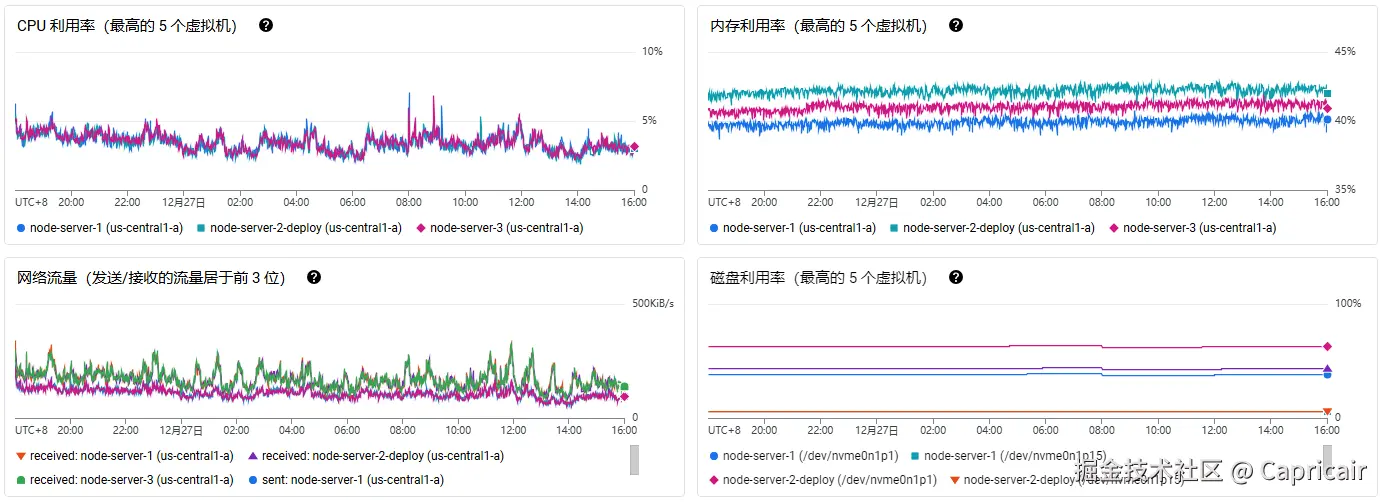Click green end marker on network chart
Image resolution: width=1383 pixels, height=502 pixels.
(x=624, y=386)
